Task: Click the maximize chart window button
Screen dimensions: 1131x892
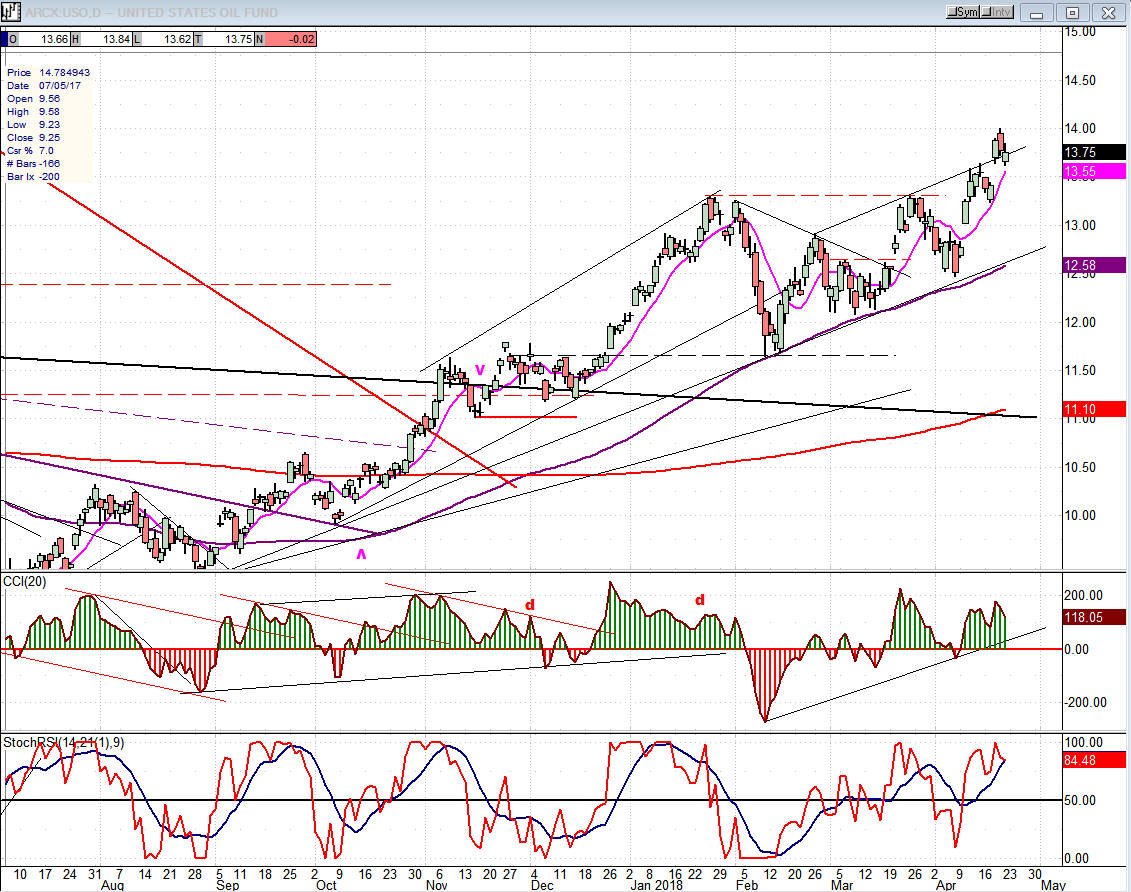Action: pyautogui.click(x=1072, y=12)
